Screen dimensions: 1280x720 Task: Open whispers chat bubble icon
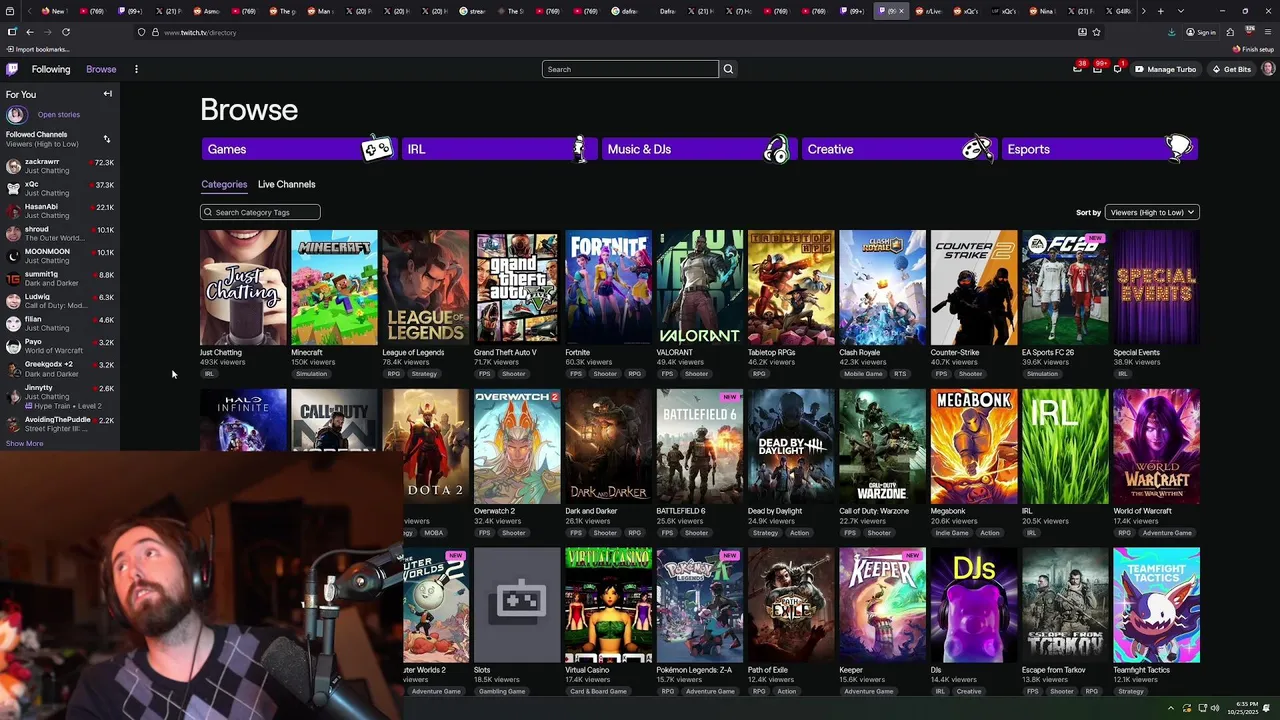(x=1117, y=69)
